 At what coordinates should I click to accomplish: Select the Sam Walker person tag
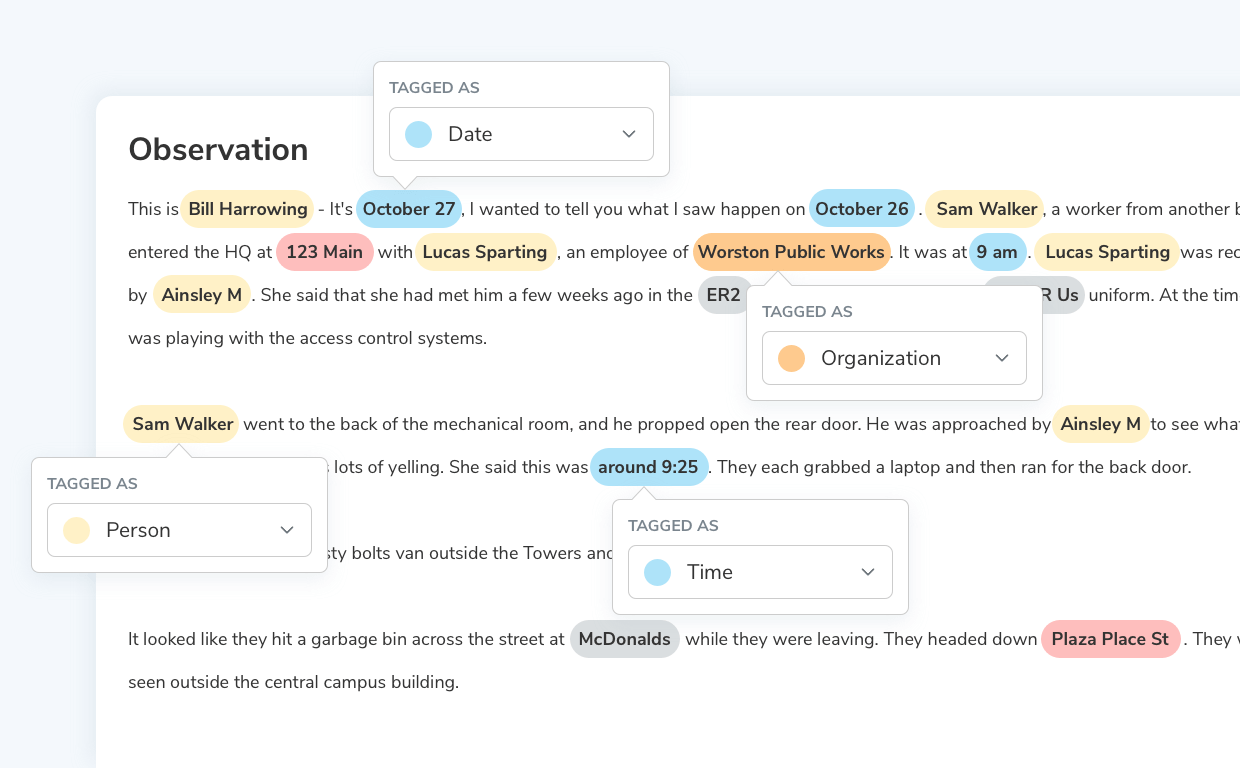(985, 209)
